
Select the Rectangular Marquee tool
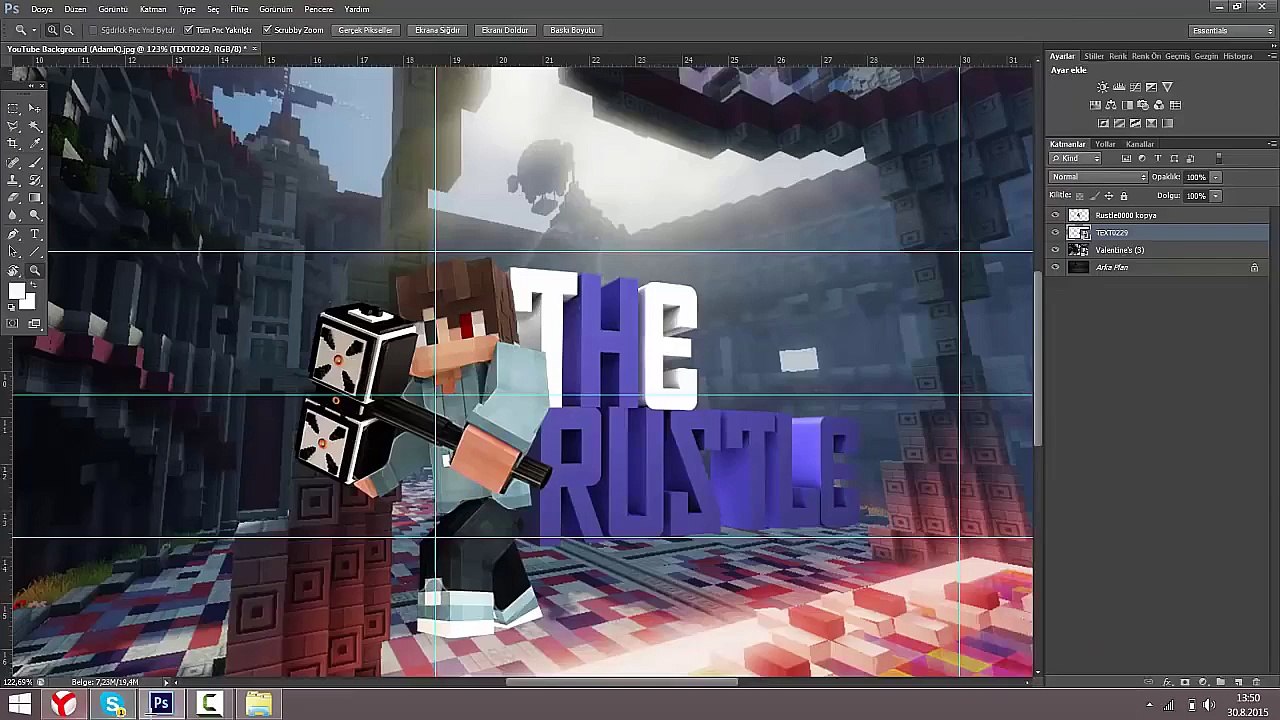(x=13, y=108)
